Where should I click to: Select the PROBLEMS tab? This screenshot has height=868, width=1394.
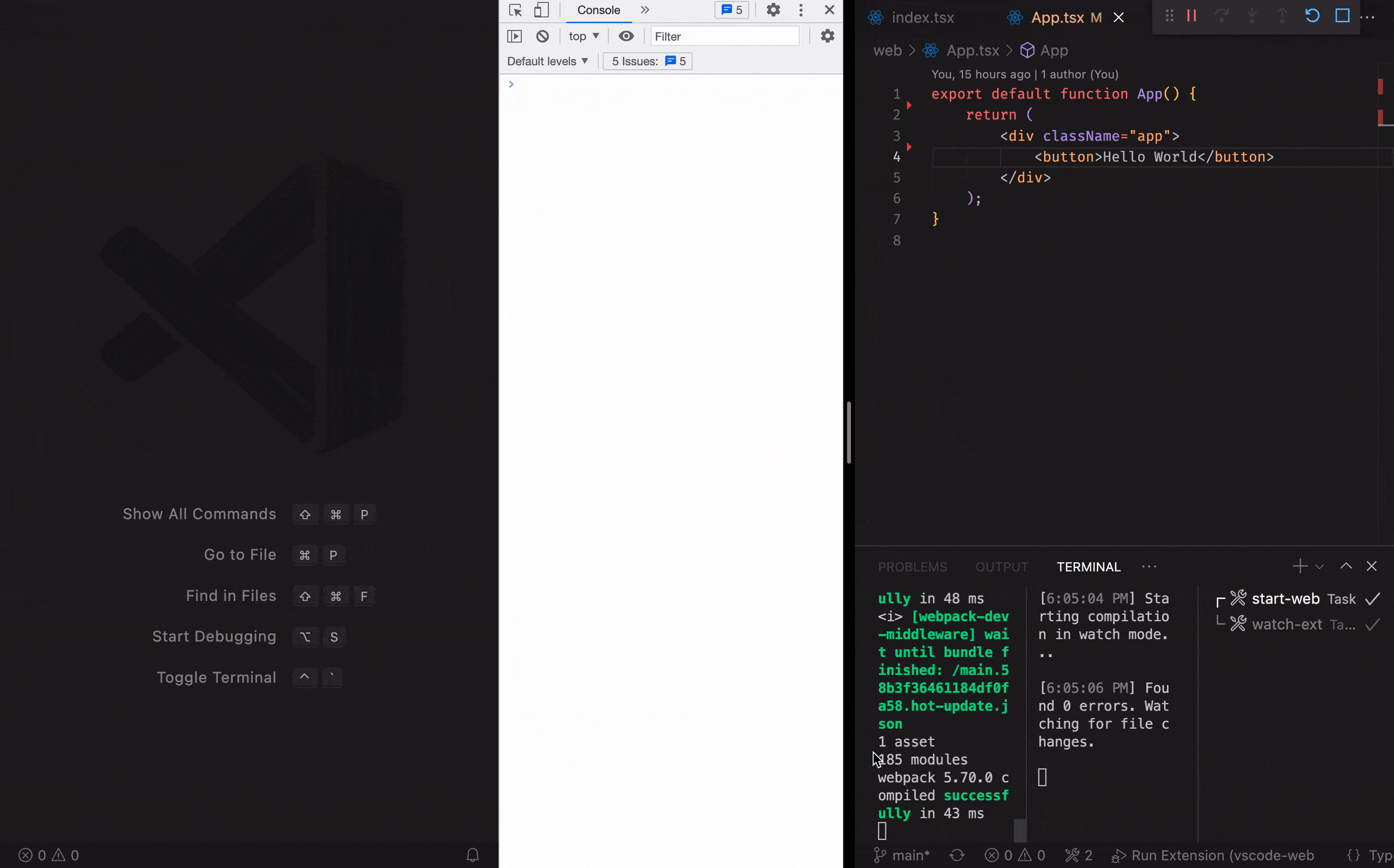pyautogui.click(x=912, y=567)
